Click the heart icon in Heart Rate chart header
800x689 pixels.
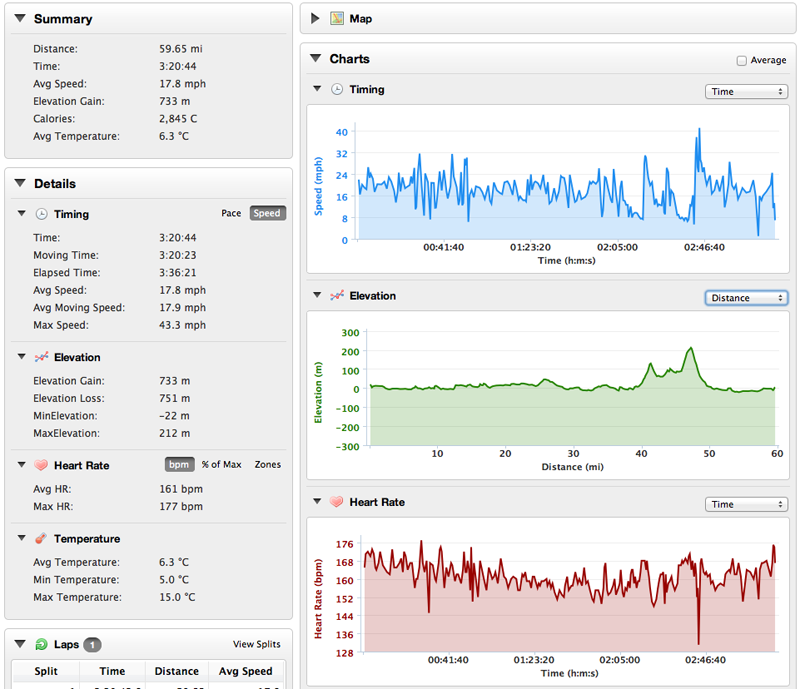pyautogui.click(x=337, y=502)
